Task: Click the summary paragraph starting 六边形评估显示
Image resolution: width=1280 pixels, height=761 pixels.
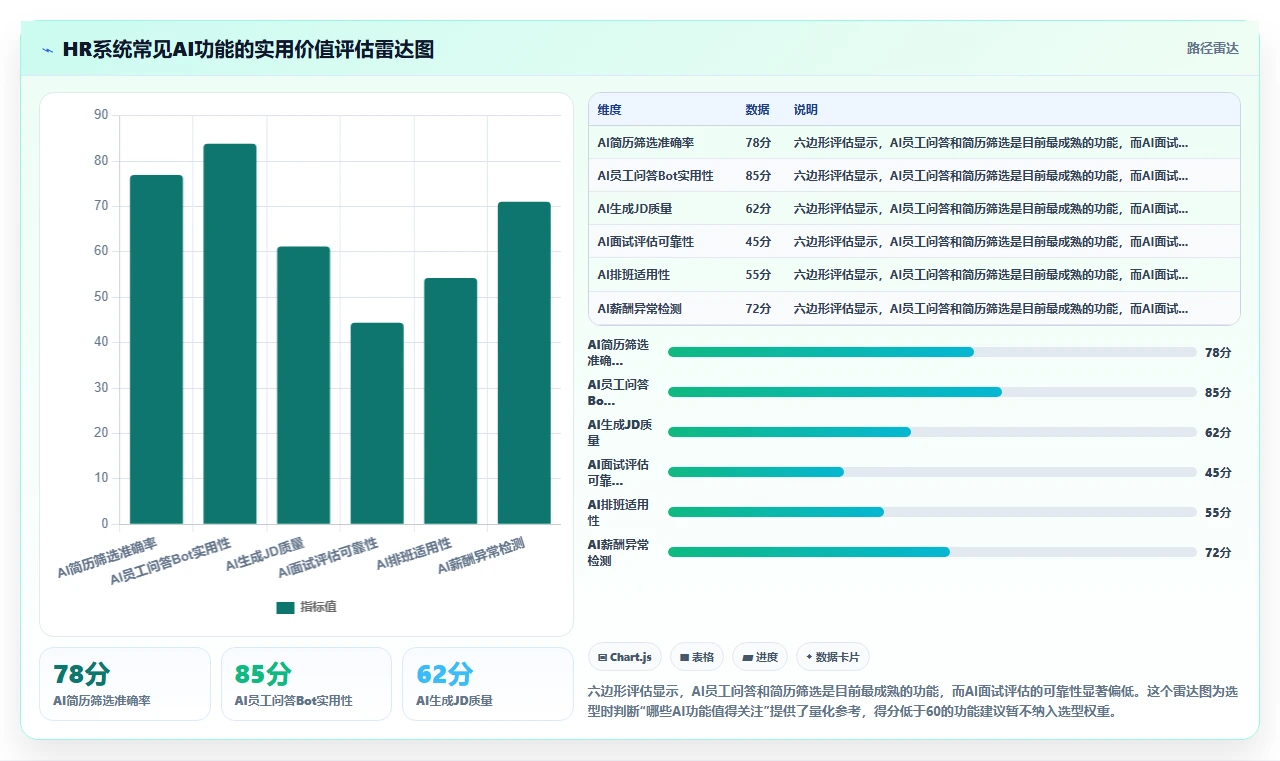Action: (x=914, y=701)
